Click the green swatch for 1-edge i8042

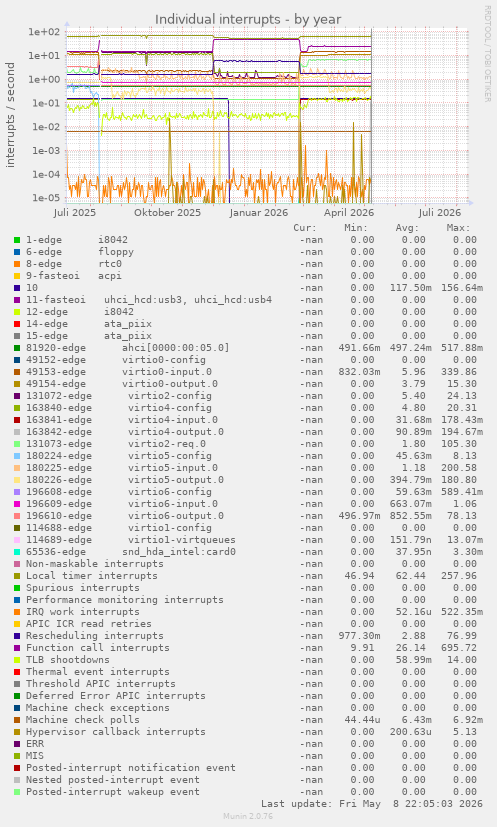click(x=17, y=240)
